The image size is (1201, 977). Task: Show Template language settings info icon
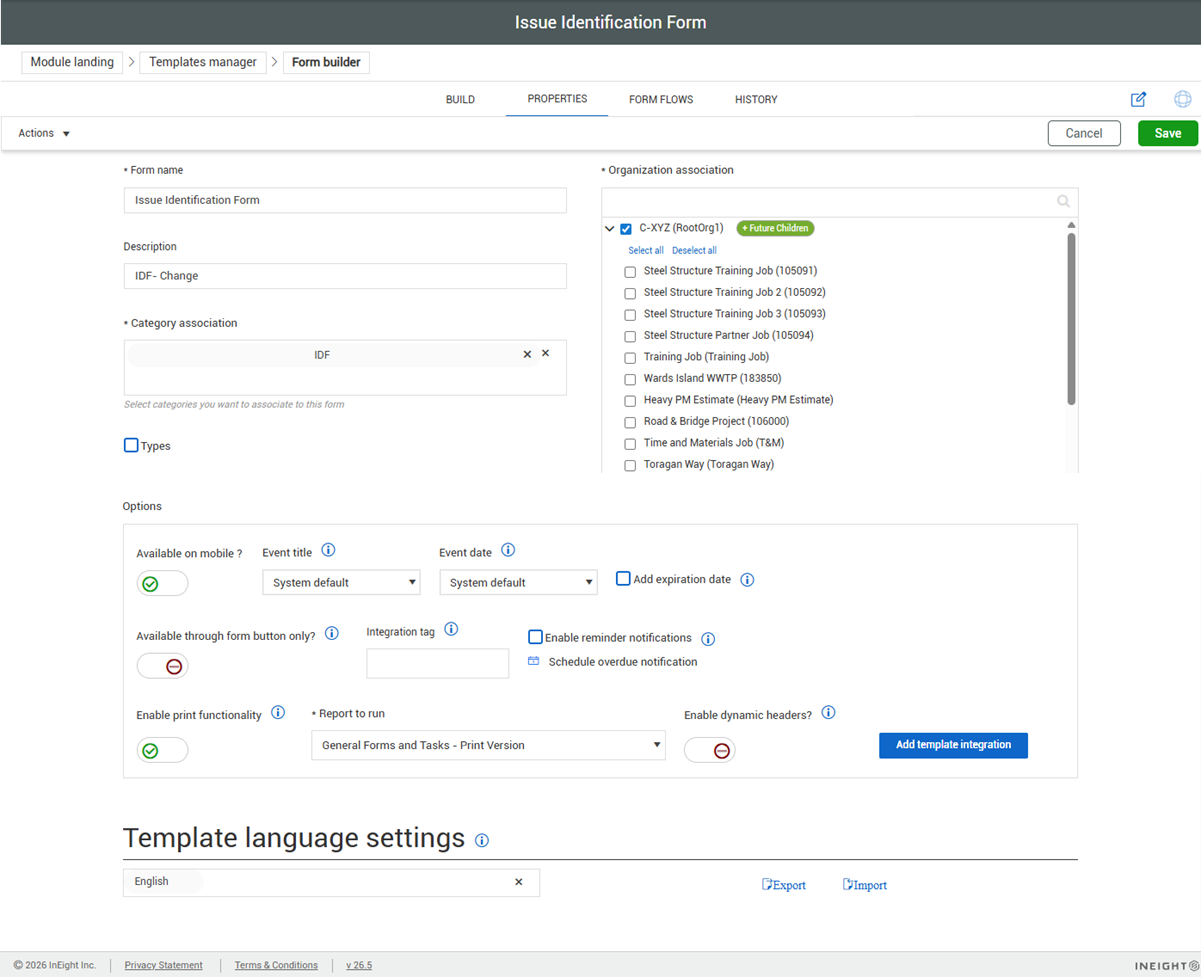point(482,840)
